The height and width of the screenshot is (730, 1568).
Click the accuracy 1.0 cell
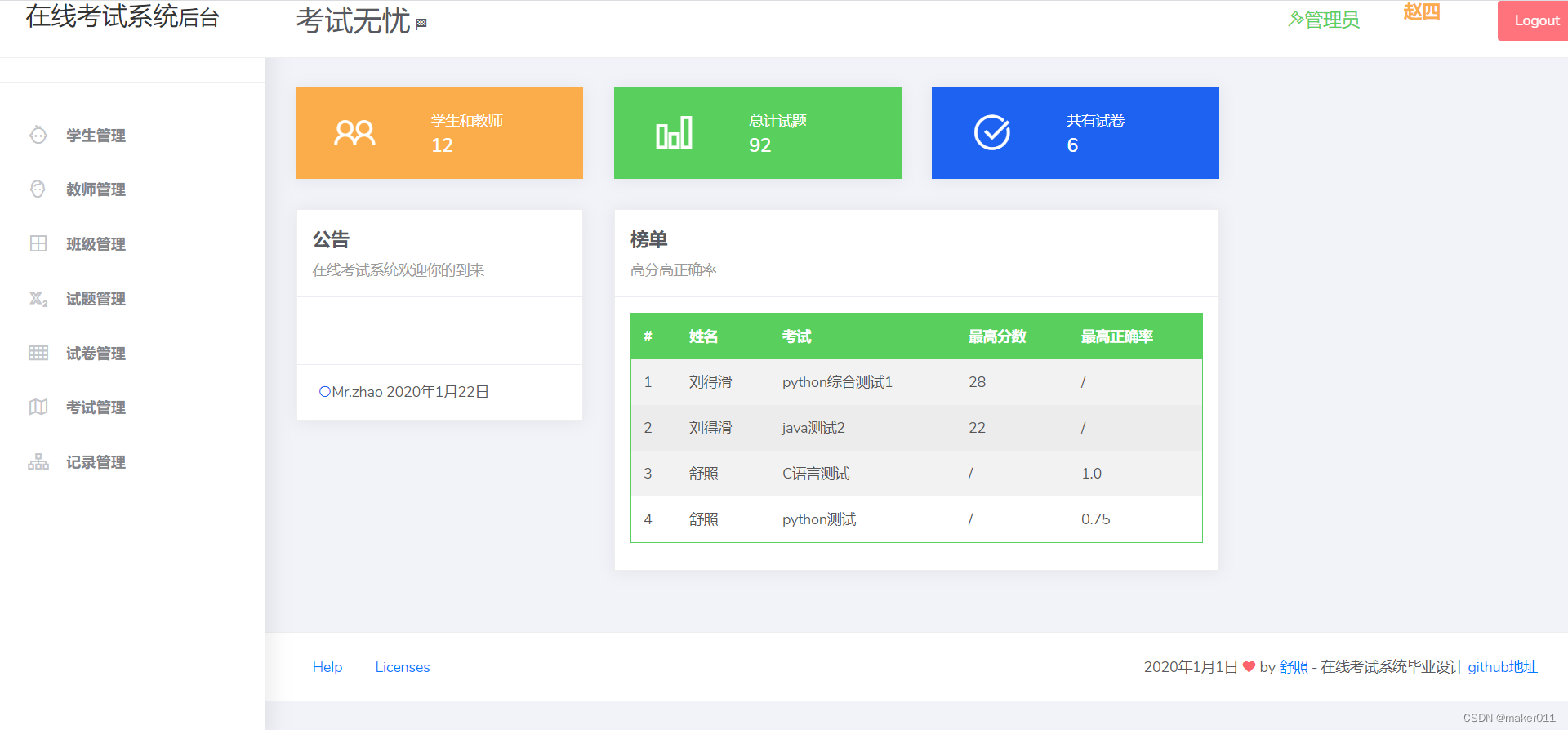click(x=1091, y=474)
